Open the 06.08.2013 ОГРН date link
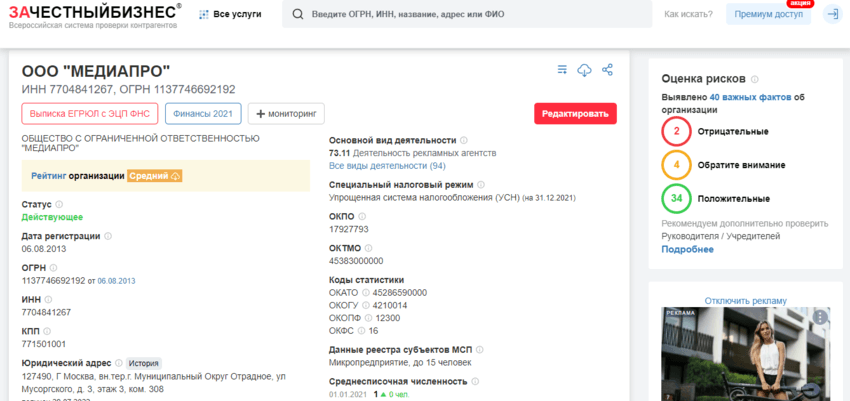 [x=116, y=281]
